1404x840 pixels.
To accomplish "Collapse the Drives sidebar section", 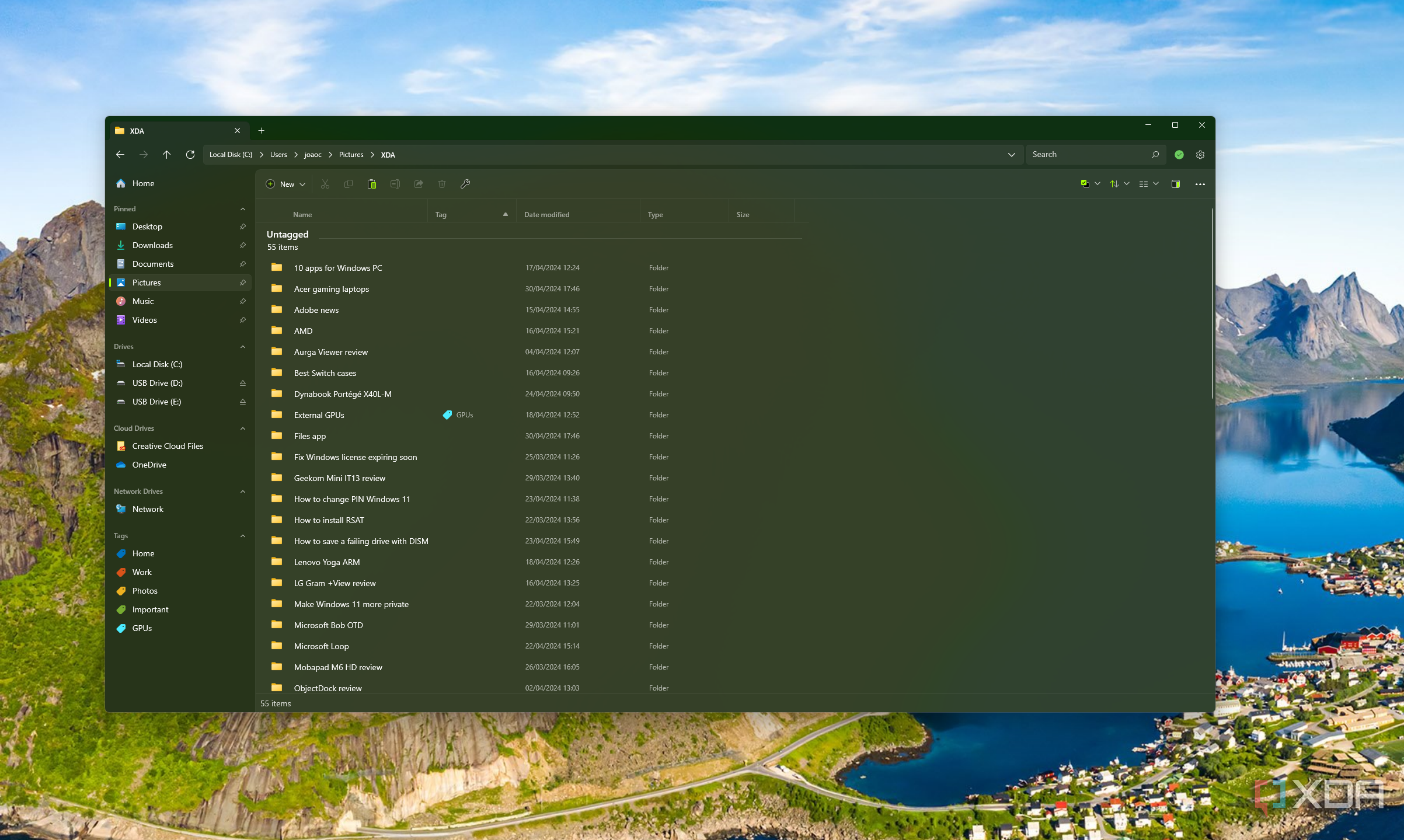I will pos(243,347).
